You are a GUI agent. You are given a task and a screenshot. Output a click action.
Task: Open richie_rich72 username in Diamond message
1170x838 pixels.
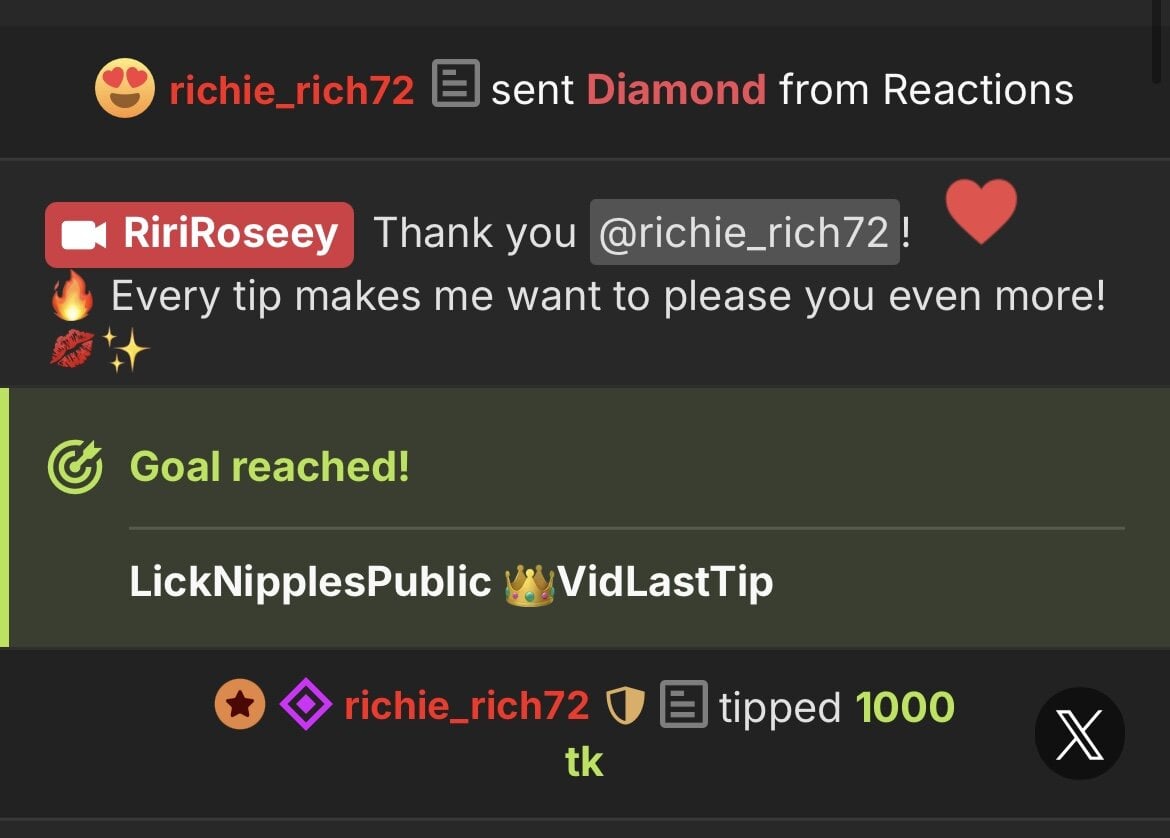292,90
